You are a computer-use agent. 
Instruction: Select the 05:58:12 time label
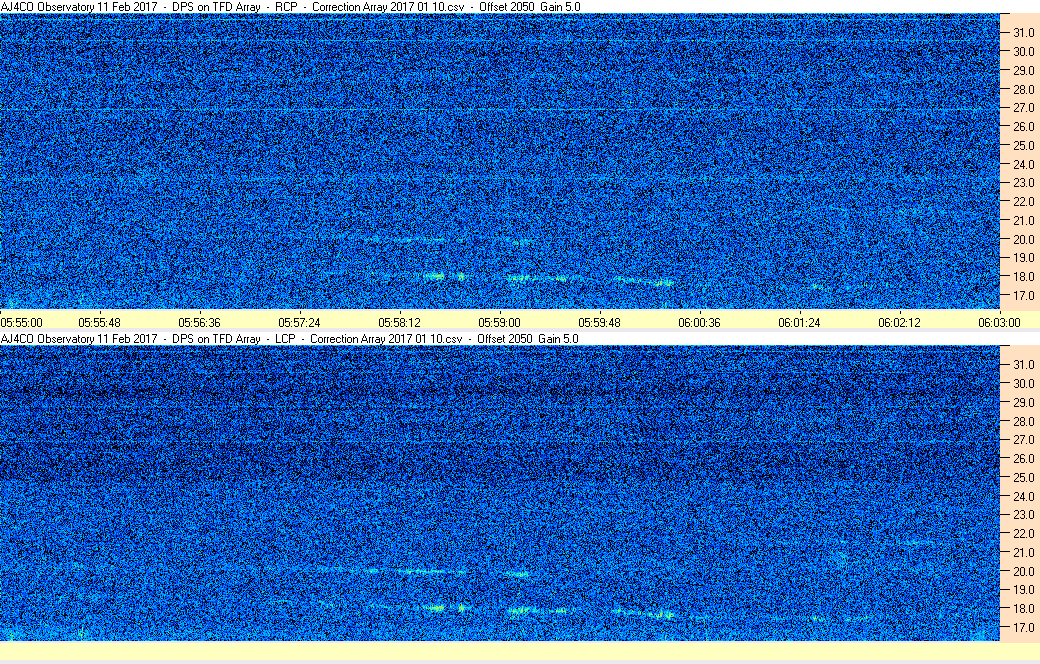click(x=399, y=322)
